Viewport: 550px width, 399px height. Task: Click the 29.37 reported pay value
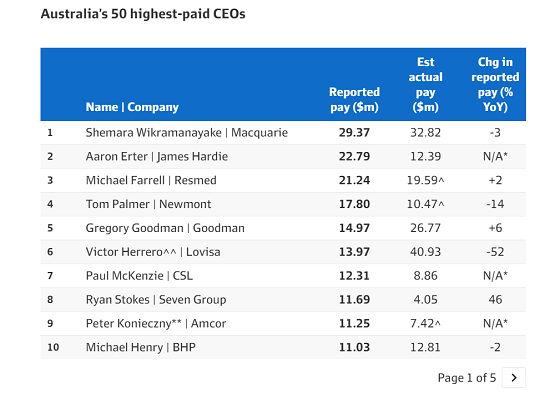point(354,133)
